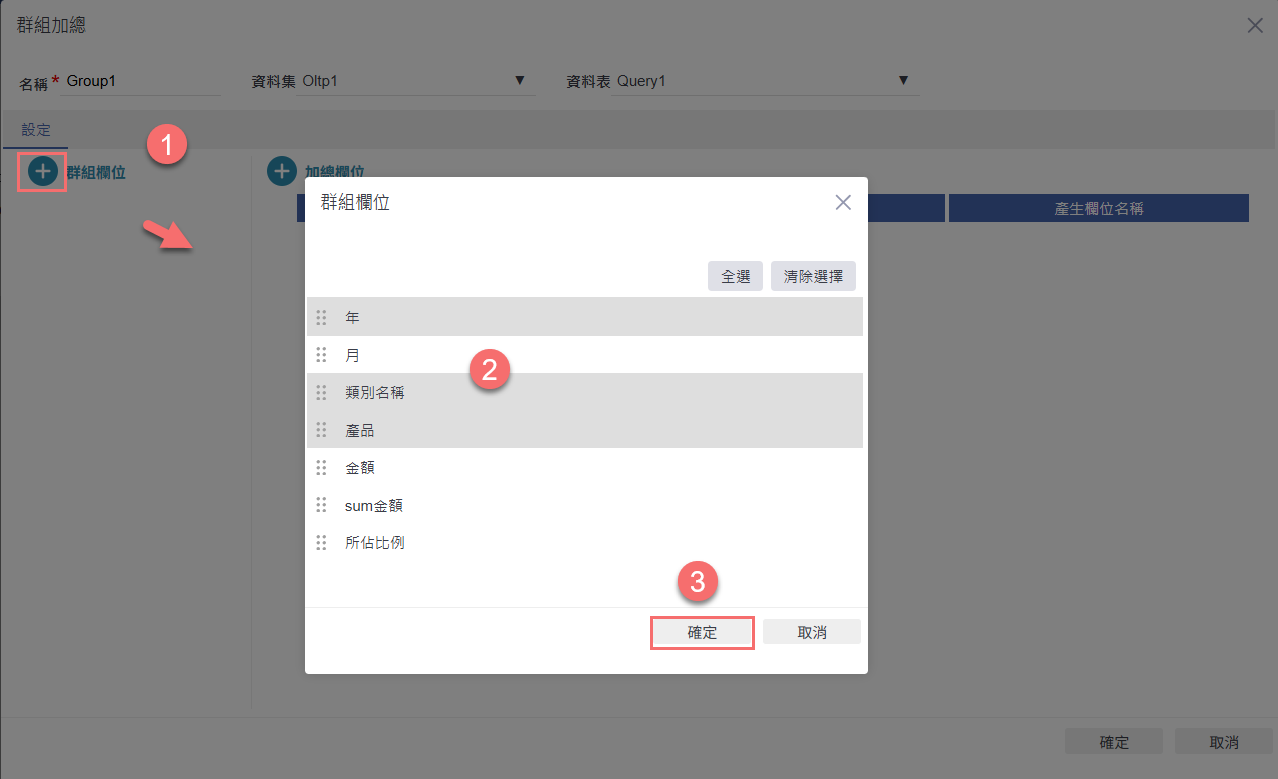Click the drag handle beside 產品
1278x779 pixels.
click(x=321, y=430)
